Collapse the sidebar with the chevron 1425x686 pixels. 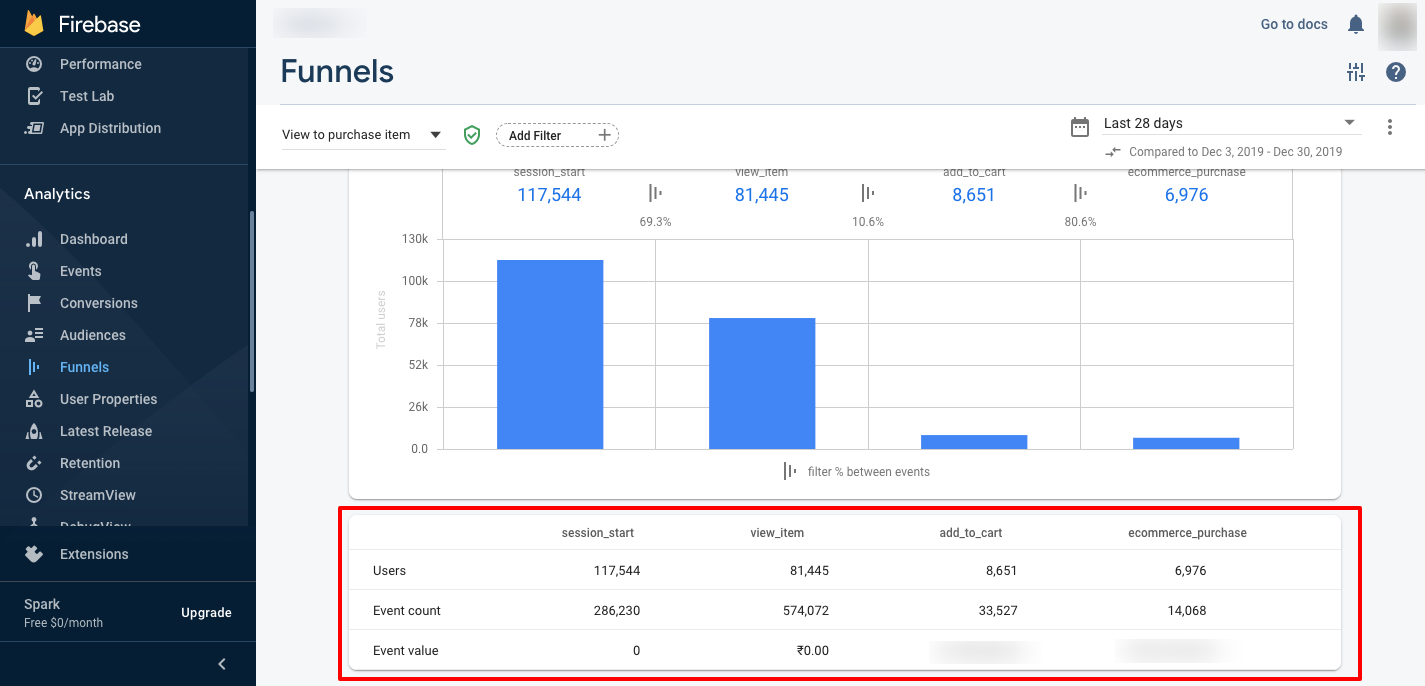click(222, 664)
